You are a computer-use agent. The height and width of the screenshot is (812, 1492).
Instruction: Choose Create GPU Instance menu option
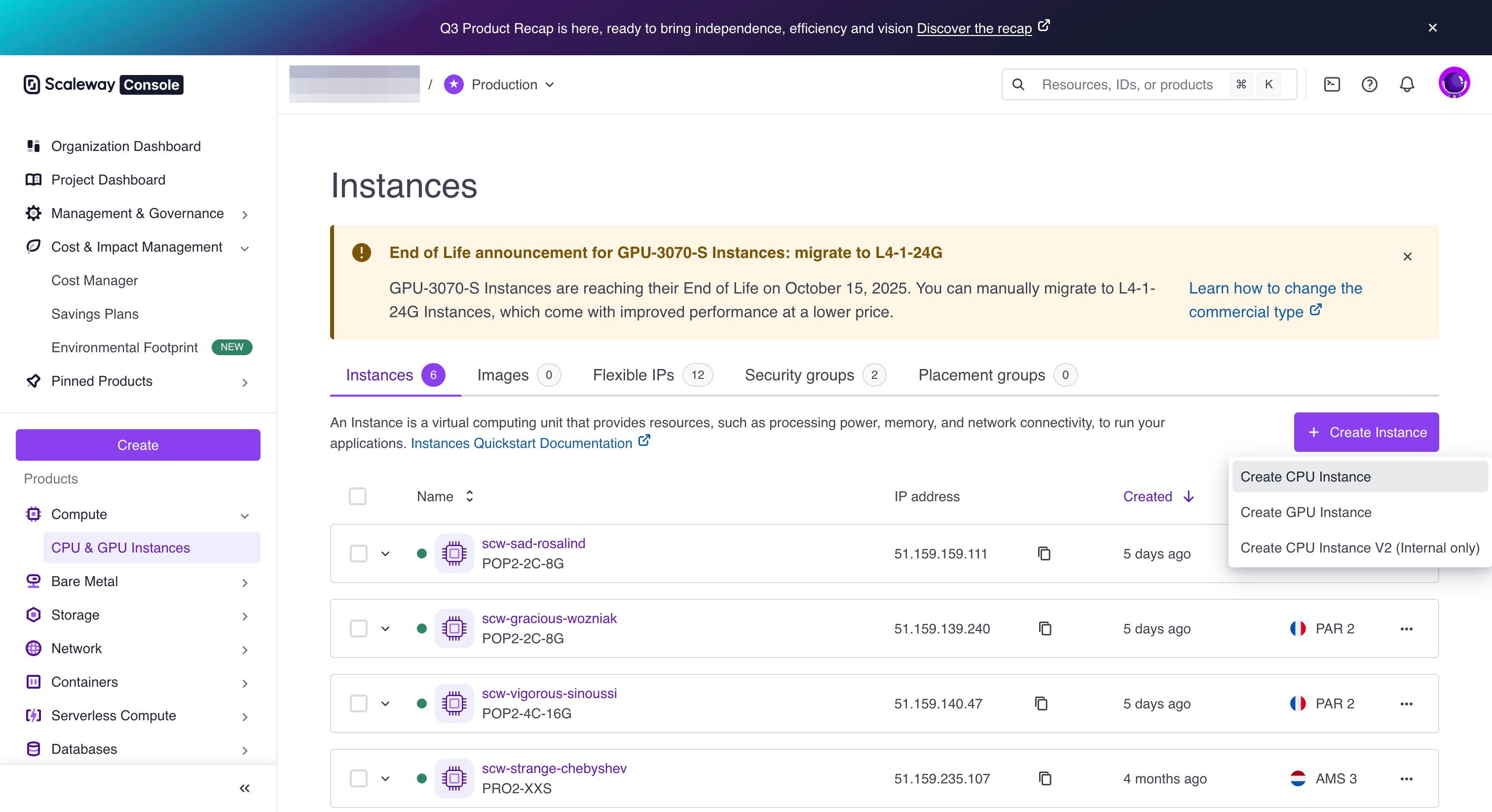[1305, 512]
